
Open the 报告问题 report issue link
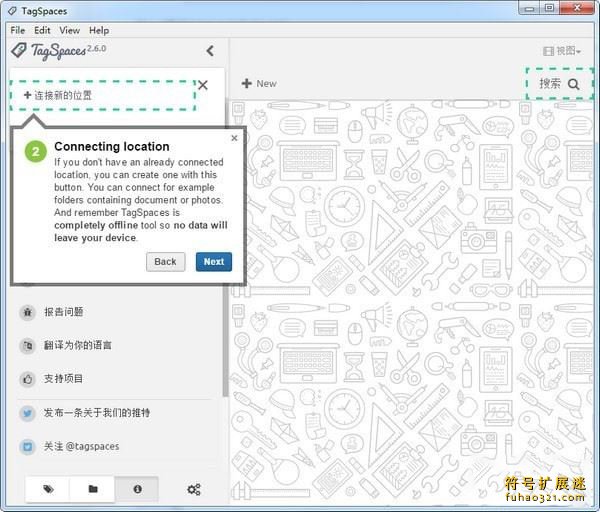pyautogui.click(x=64, y=312)
